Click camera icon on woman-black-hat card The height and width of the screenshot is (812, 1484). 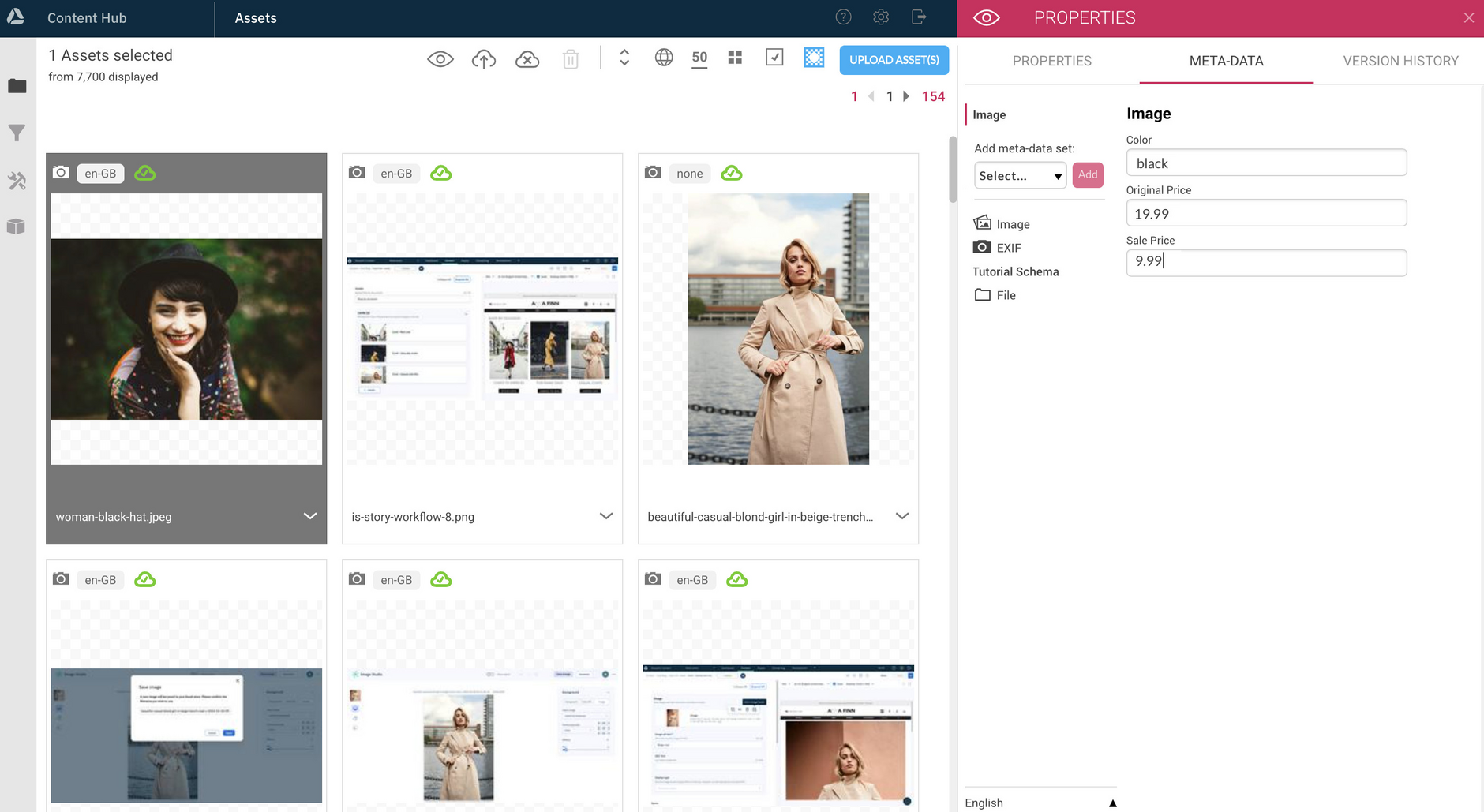[x=61, y=172]
